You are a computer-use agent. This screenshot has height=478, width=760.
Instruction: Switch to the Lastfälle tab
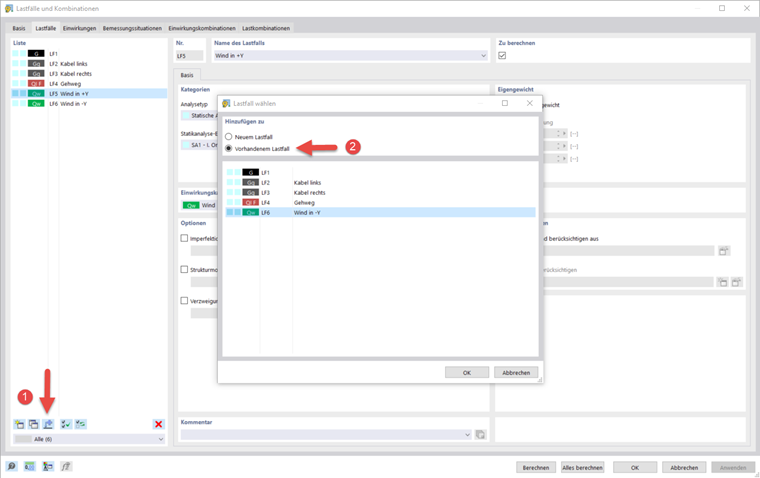[46, 28]
